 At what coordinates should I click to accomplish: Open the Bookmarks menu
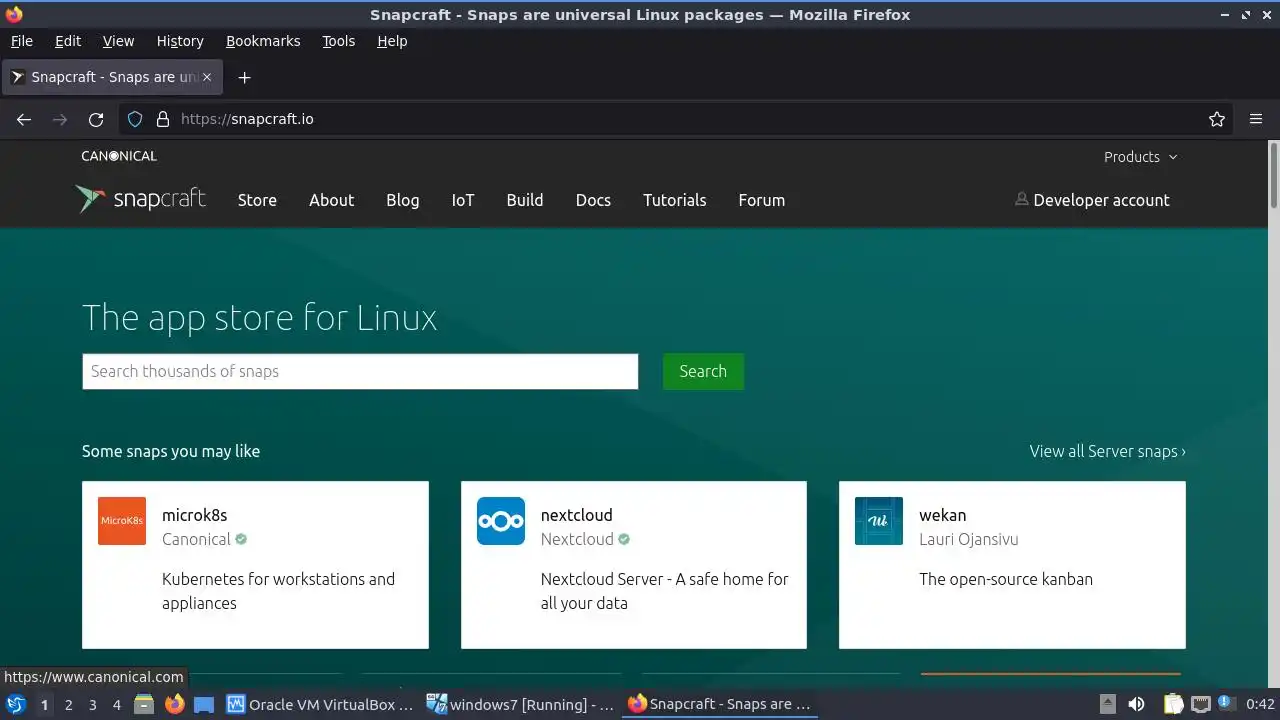pos(263,41)
